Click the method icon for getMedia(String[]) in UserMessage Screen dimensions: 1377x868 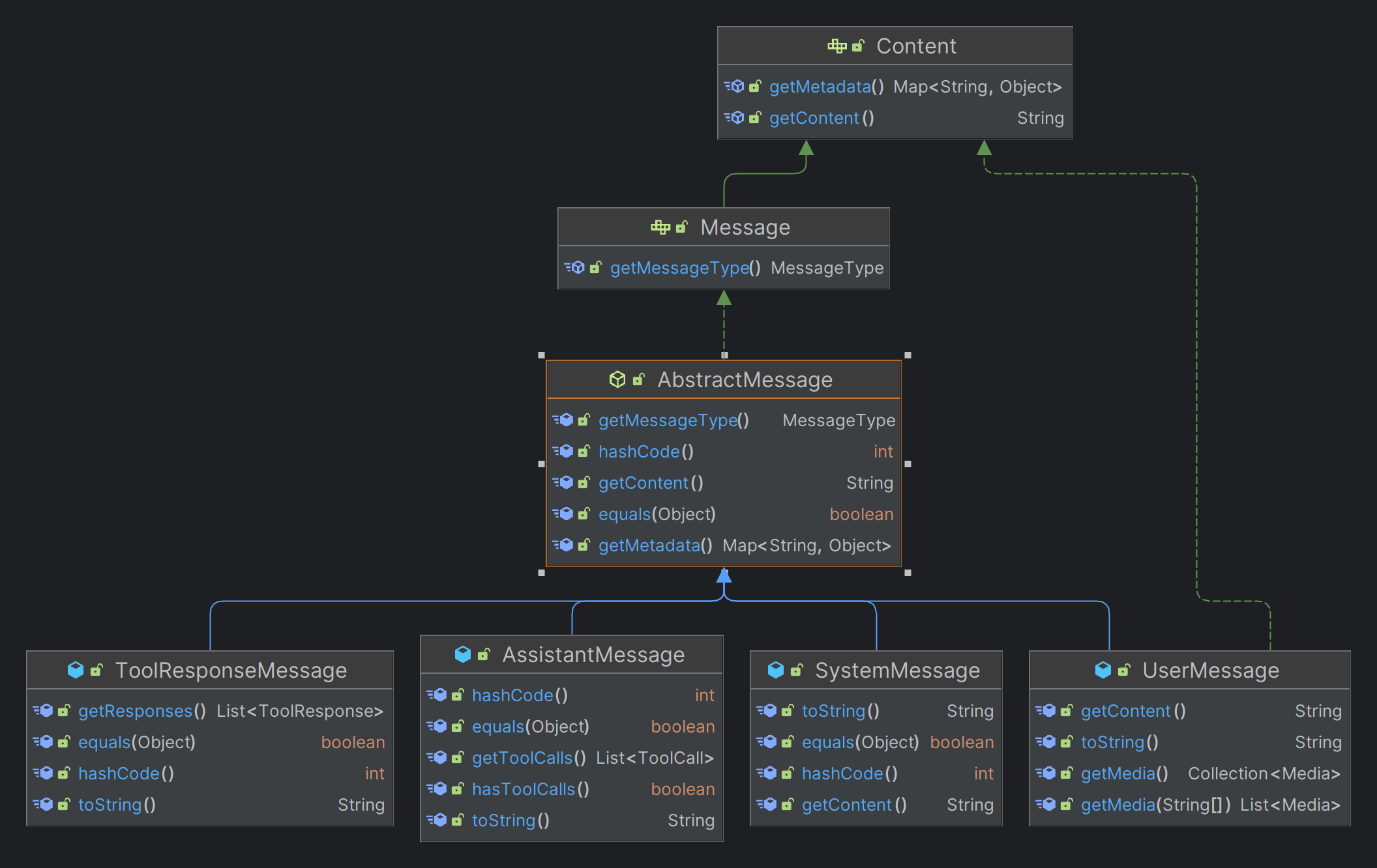click(x=1046, y=804)
